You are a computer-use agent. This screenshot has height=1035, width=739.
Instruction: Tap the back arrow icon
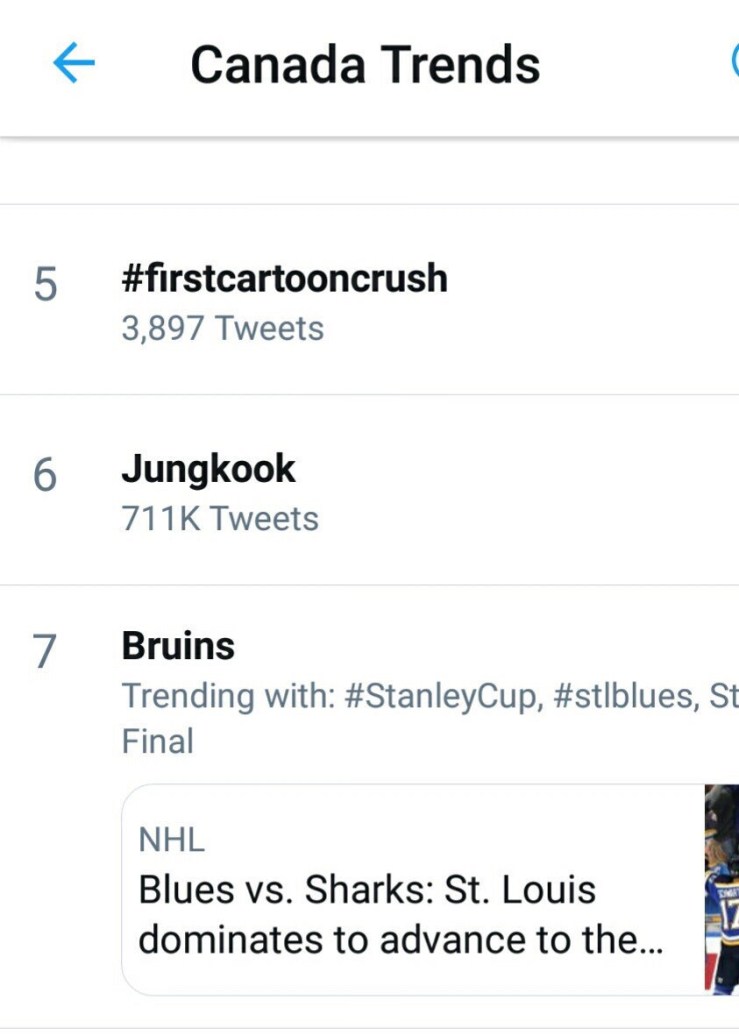(x=73, y=65)
